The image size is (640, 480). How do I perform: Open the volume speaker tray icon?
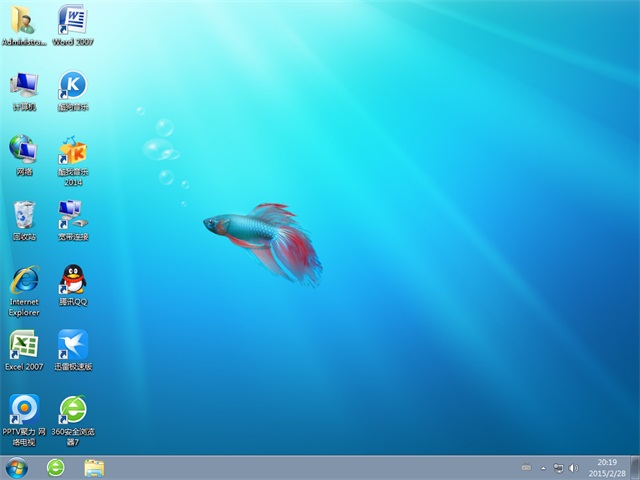coord(573,467)
